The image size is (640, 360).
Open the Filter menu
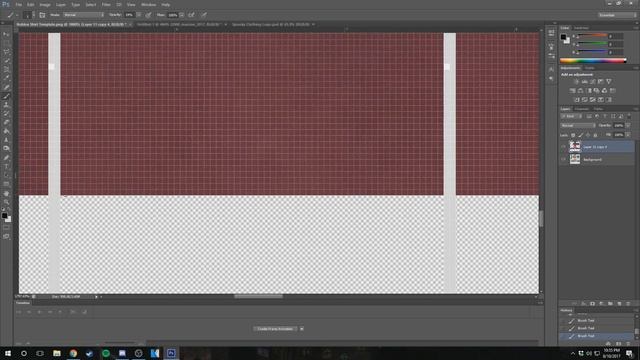[x=106, y=4]
